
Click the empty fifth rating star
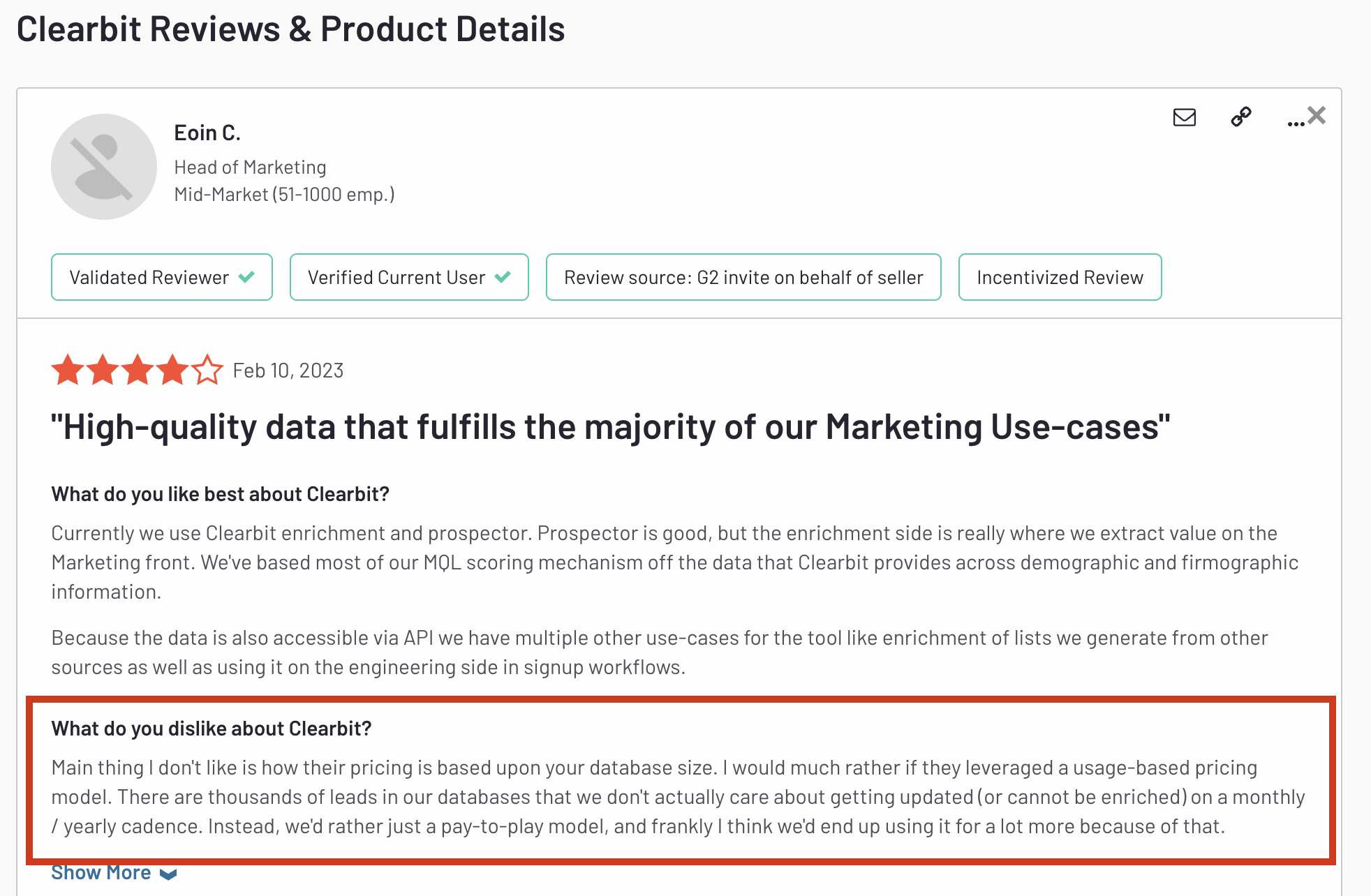tap(207, 370)
